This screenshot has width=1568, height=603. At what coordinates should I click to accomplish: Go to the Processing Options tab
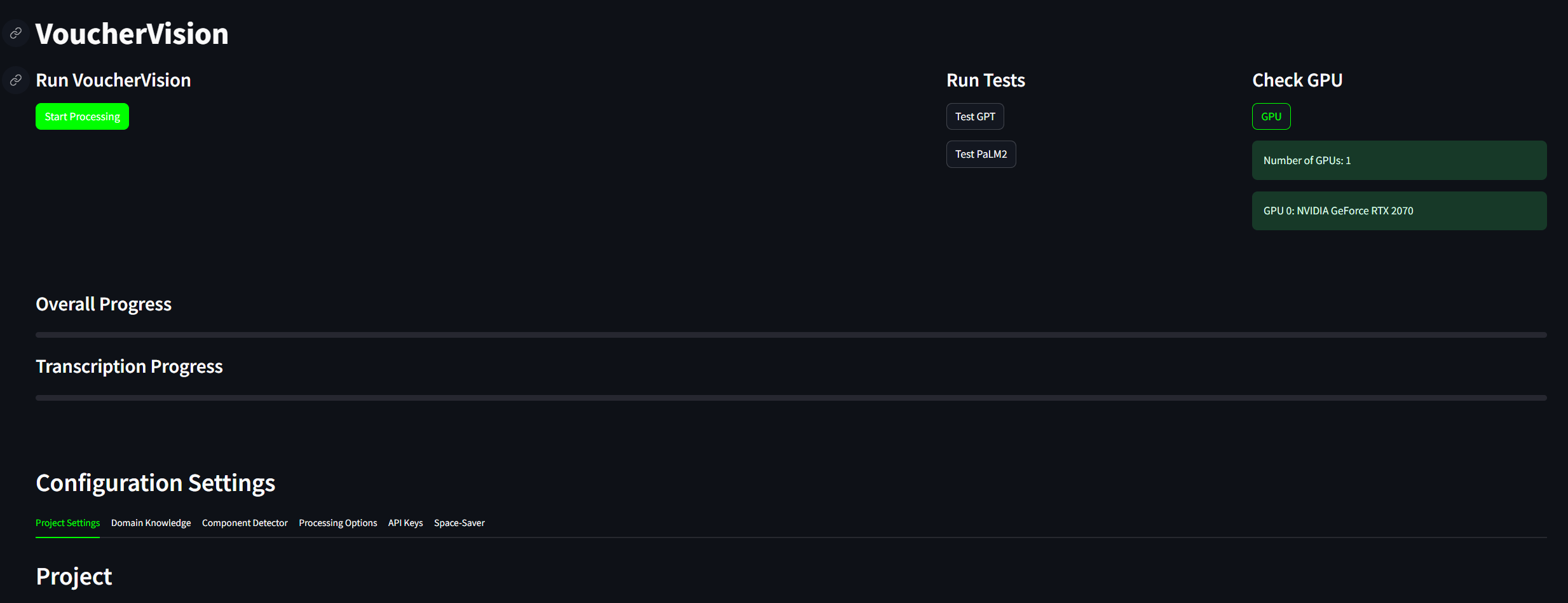click(337, 523)
